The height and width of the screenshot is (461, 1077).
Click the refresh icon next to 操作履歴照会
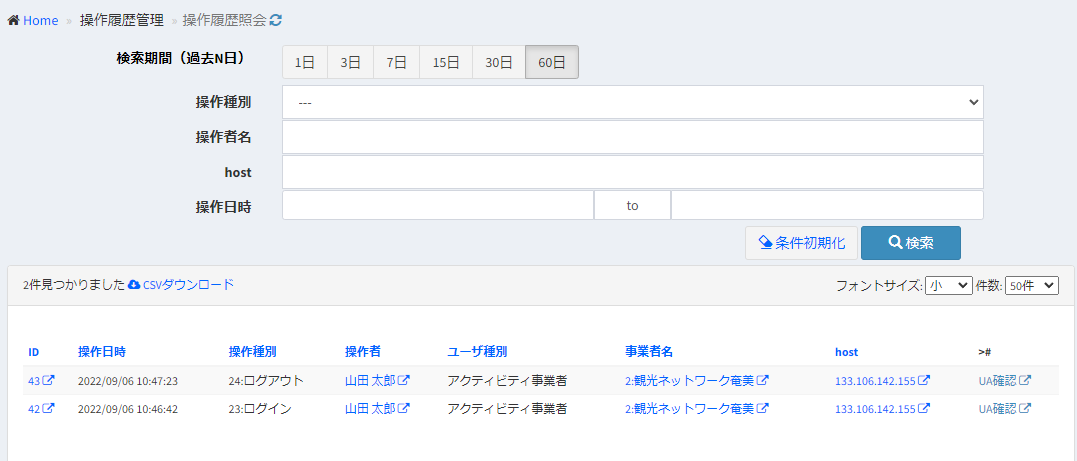pos(275,21)
